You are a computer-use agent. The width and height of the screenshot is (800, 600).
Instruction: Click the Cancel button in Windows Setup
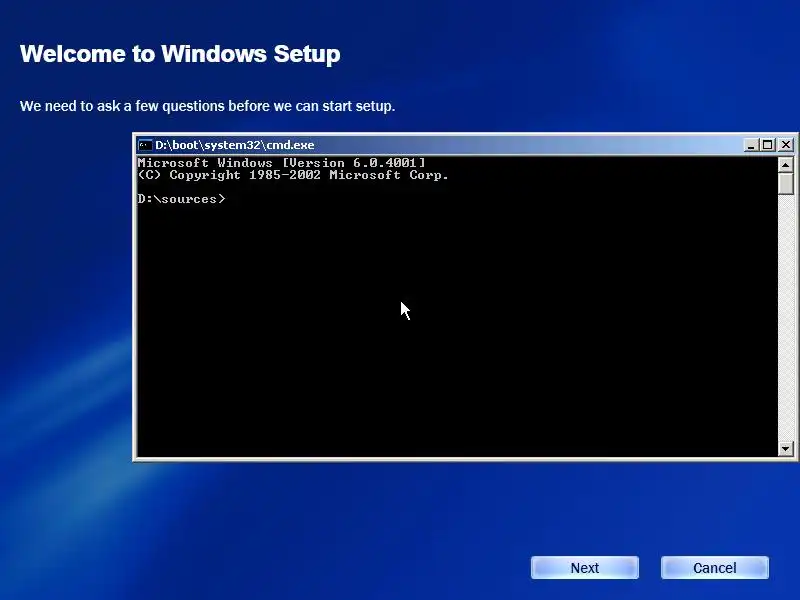click(x=714, y=568)
